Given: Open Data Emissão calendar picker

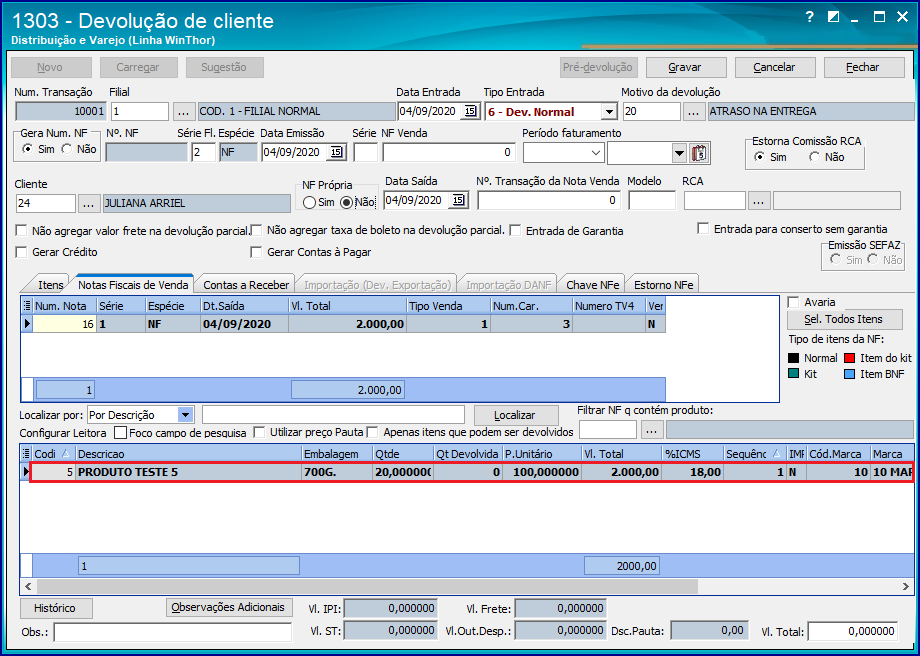Looking at the screenshot, I should pos(336,152).
